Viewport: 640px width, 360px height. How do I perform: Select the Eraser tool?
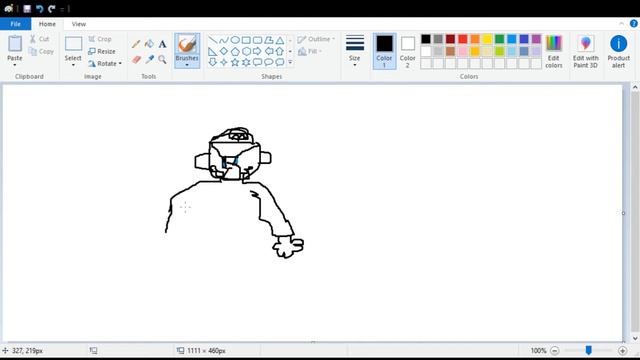click(136, 60)
